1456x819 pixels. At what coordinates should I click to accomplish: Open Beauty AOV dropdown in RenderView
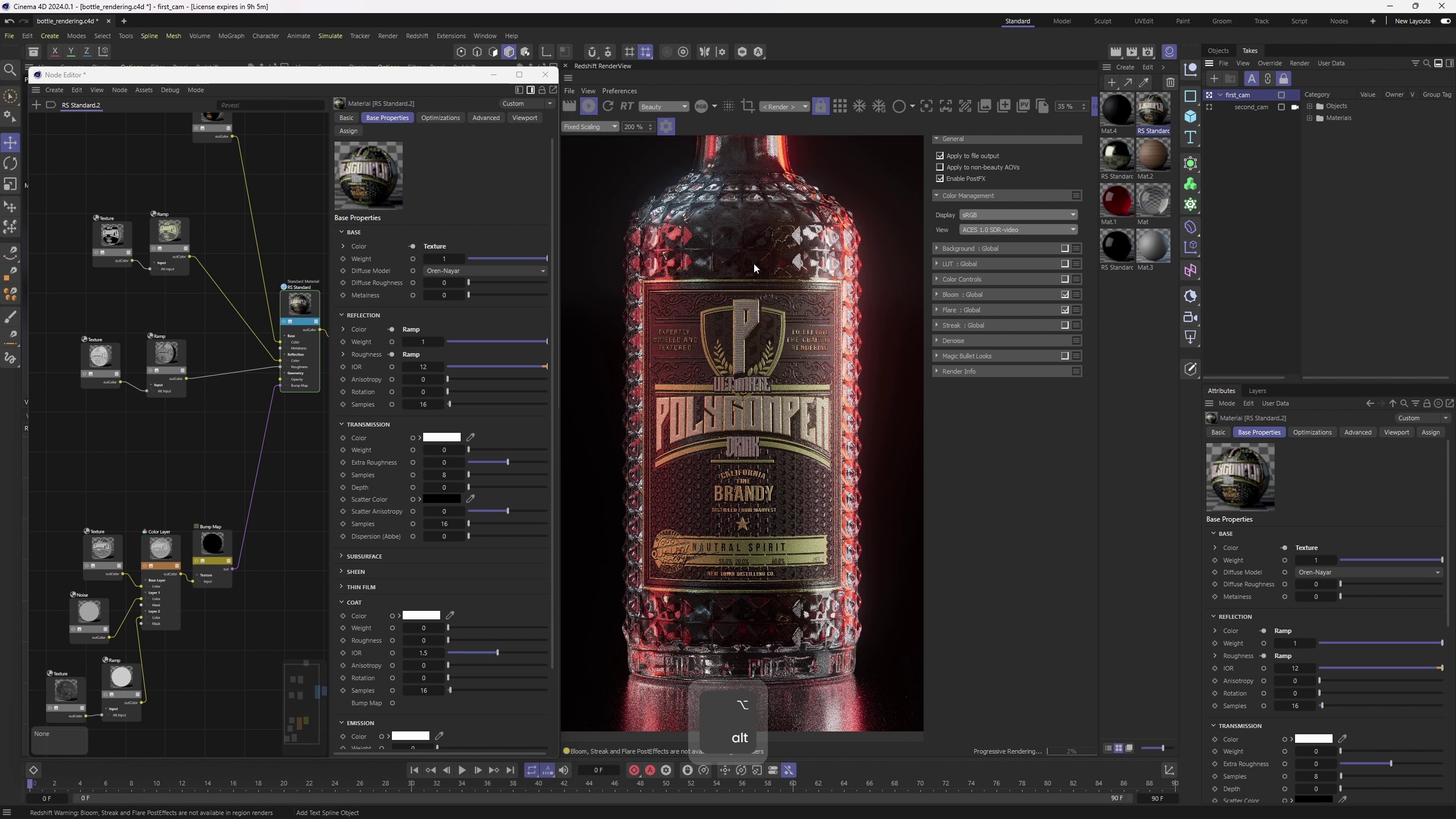point(664,107)
